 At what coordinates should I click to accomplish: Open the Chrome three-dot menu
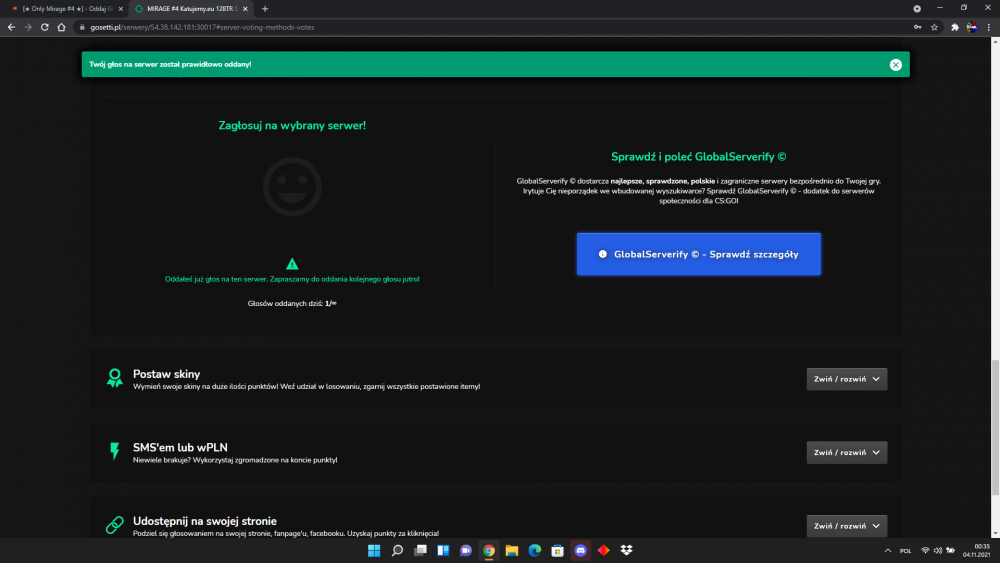[989, 27]
